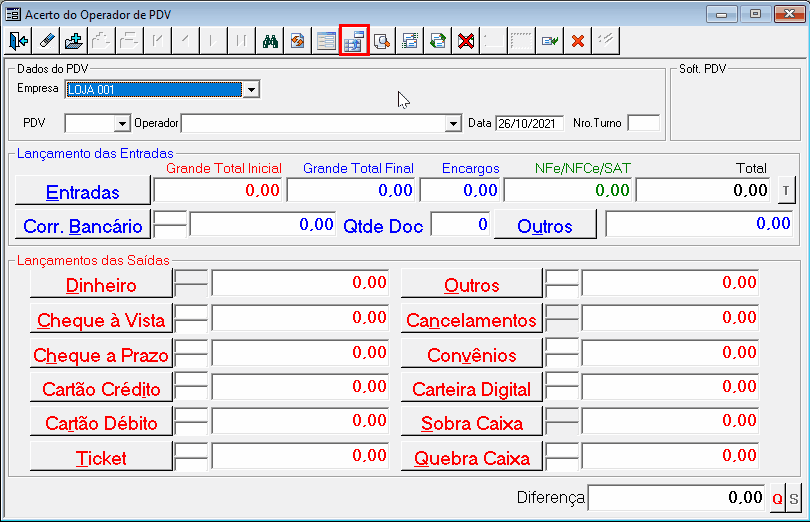Viewport: 810px width, 522px height.
Task: Click the Convênios button
Action: [x=472, y=354]
